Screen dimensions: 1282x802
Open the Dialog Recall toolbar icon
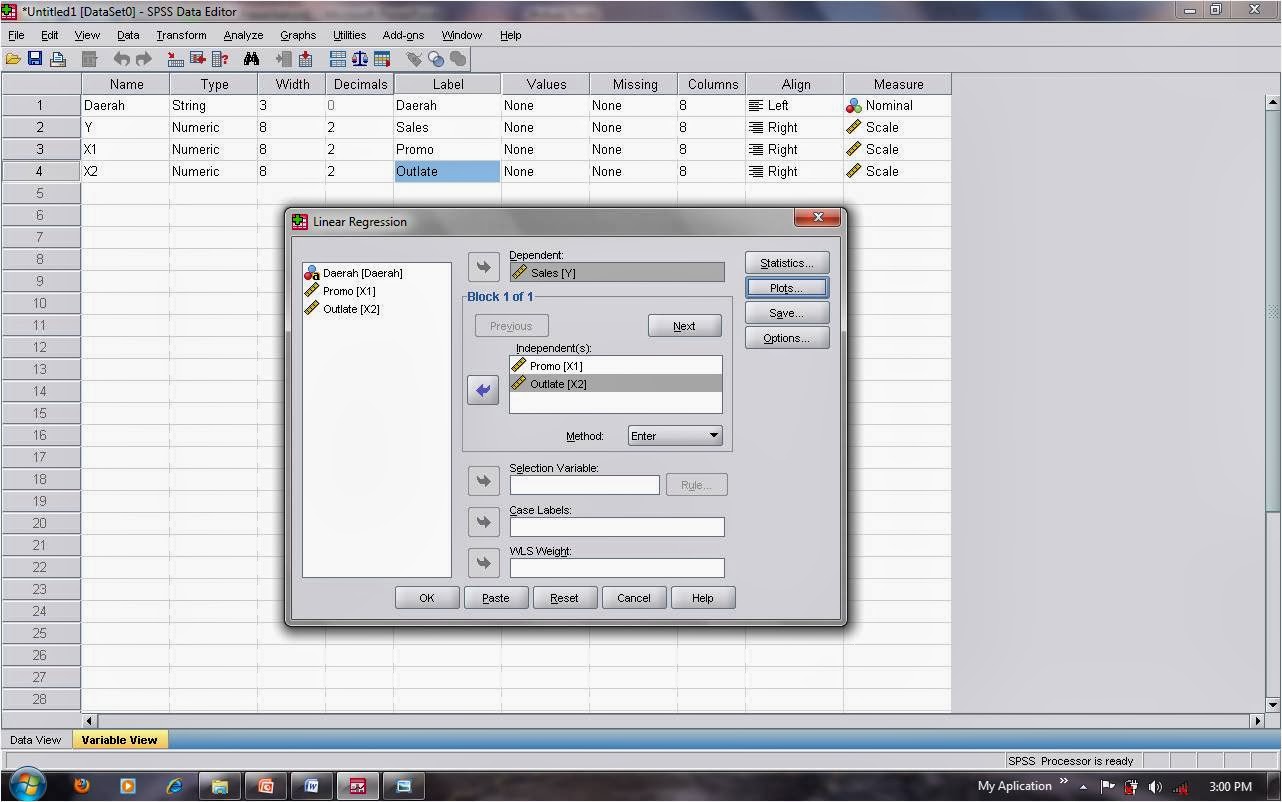point(89,59)
